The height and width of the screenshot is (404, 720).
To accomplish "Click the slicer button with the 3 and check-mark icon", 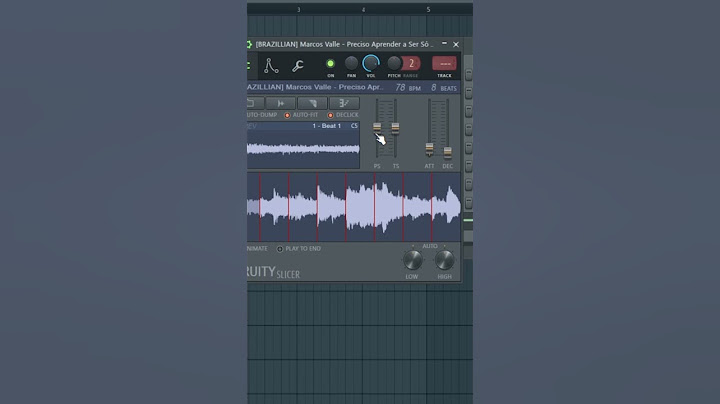I will click(x=344, y=103).
